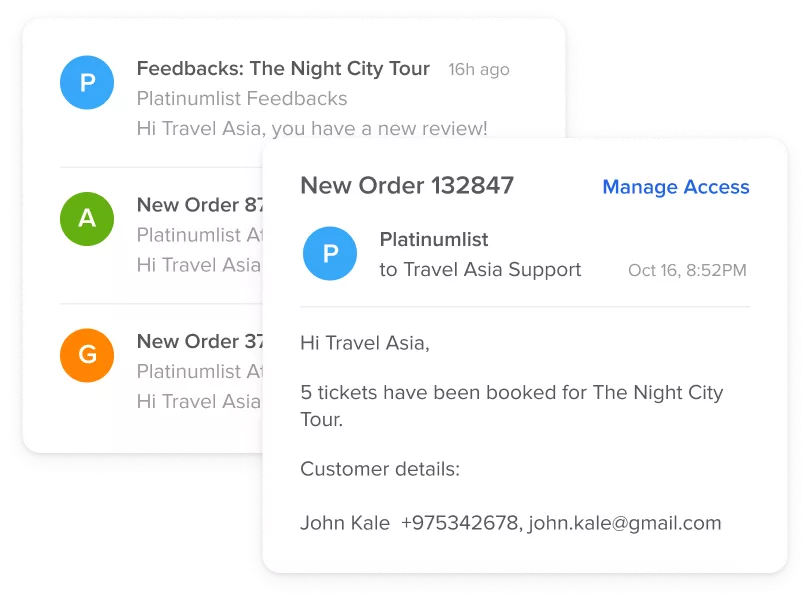Click customer name 'John Kale'
The image size is (810, 596).
345,523
